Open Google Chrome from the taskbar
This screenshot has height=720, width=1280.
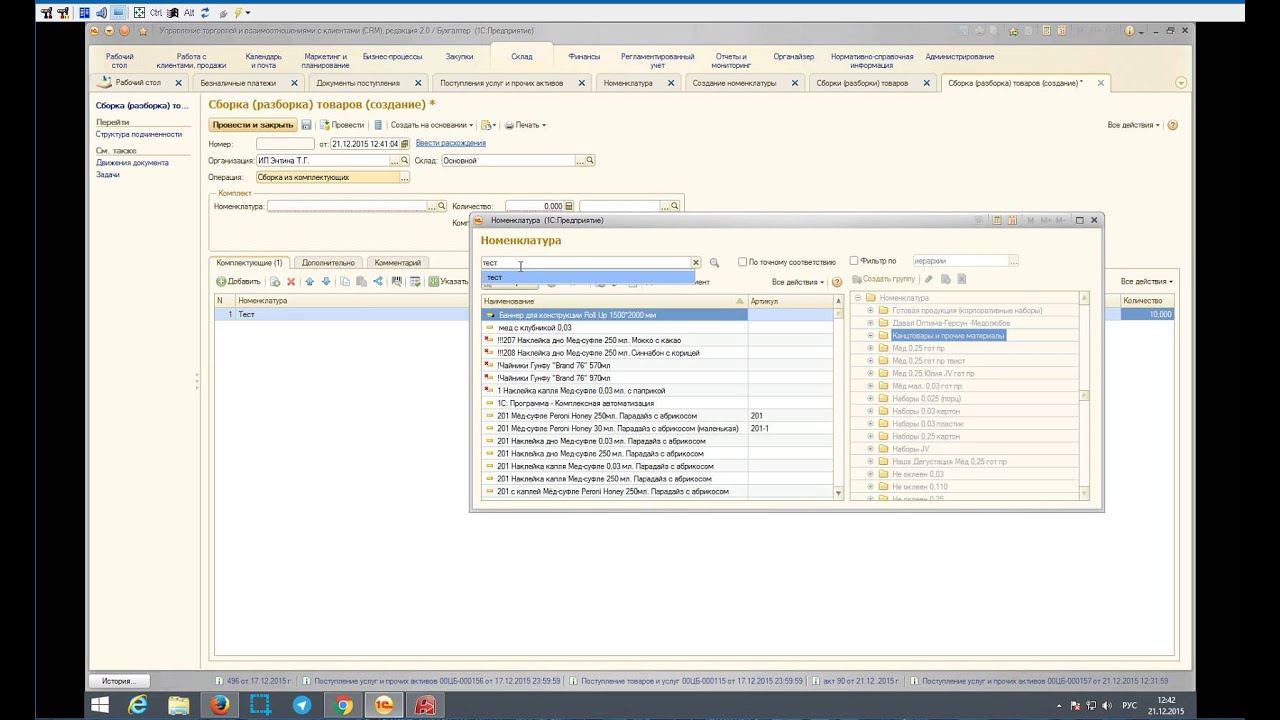[x=343, y=705]
